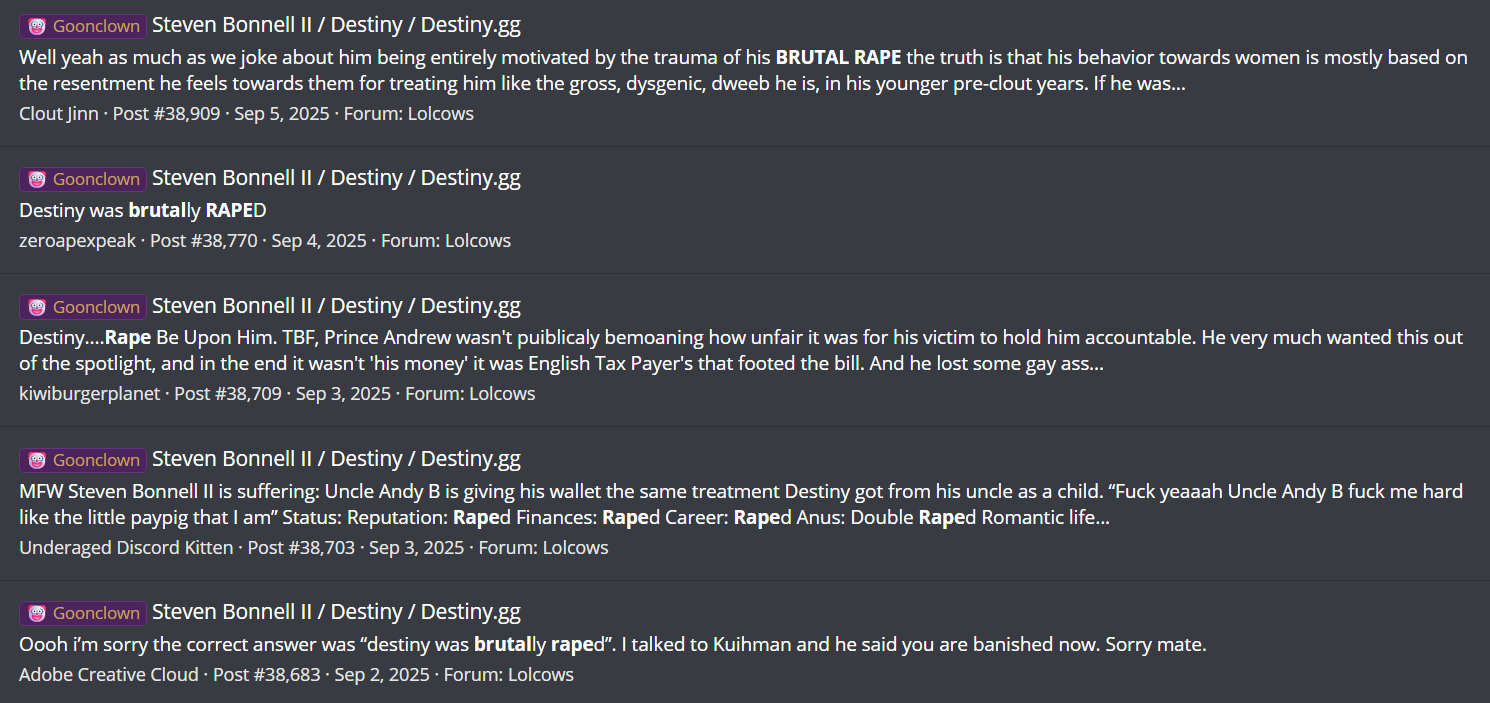Click the clown icon beside post #38,909's title
Image resolution: width=1490 pixels, height=703 pixels.
pyautogui.click(x=37, y=26)
